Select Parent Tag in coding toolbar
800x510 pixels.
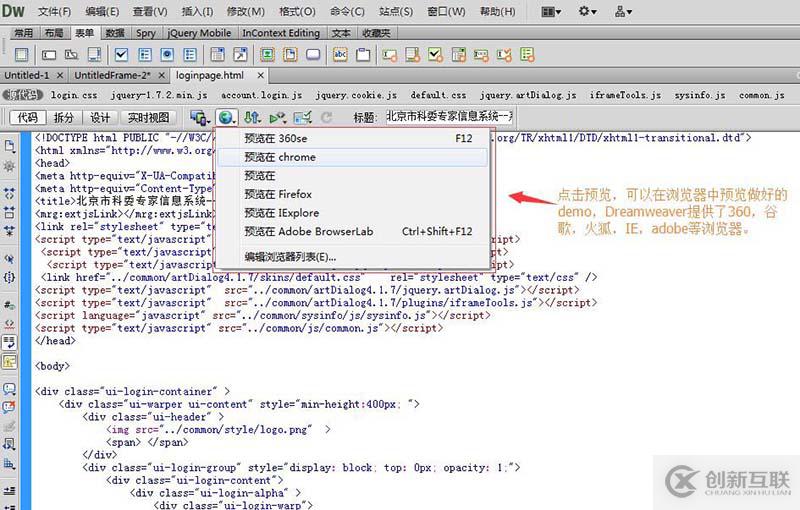[x=9, y=258]
